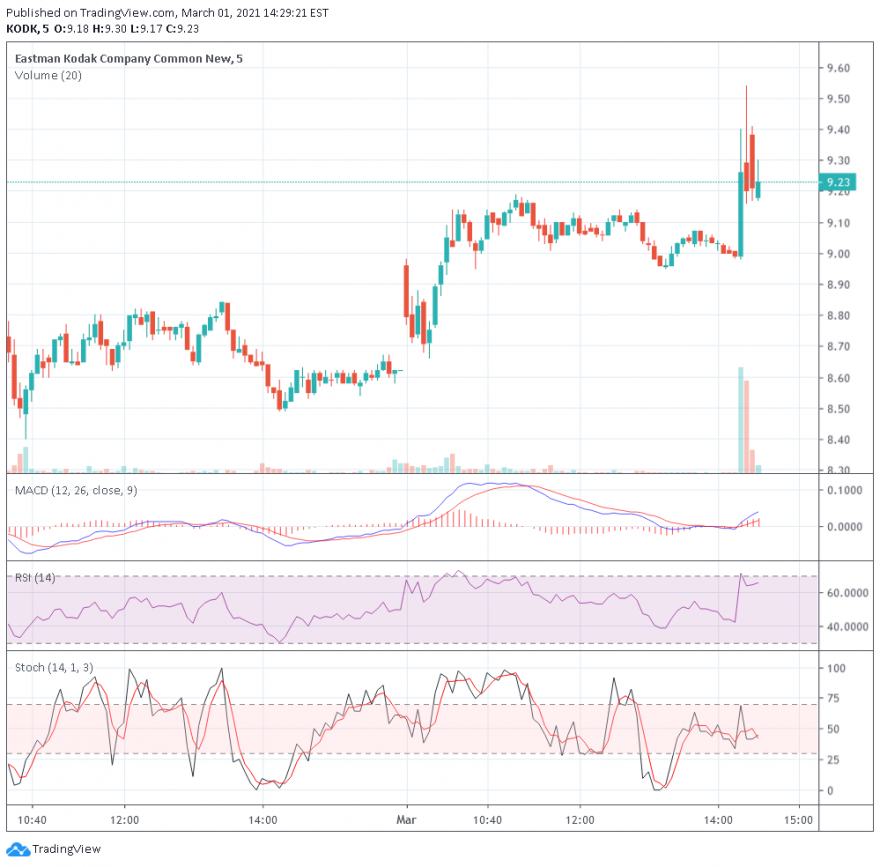Click the 0 label on the Stoch axis

(x=831, y=790)
